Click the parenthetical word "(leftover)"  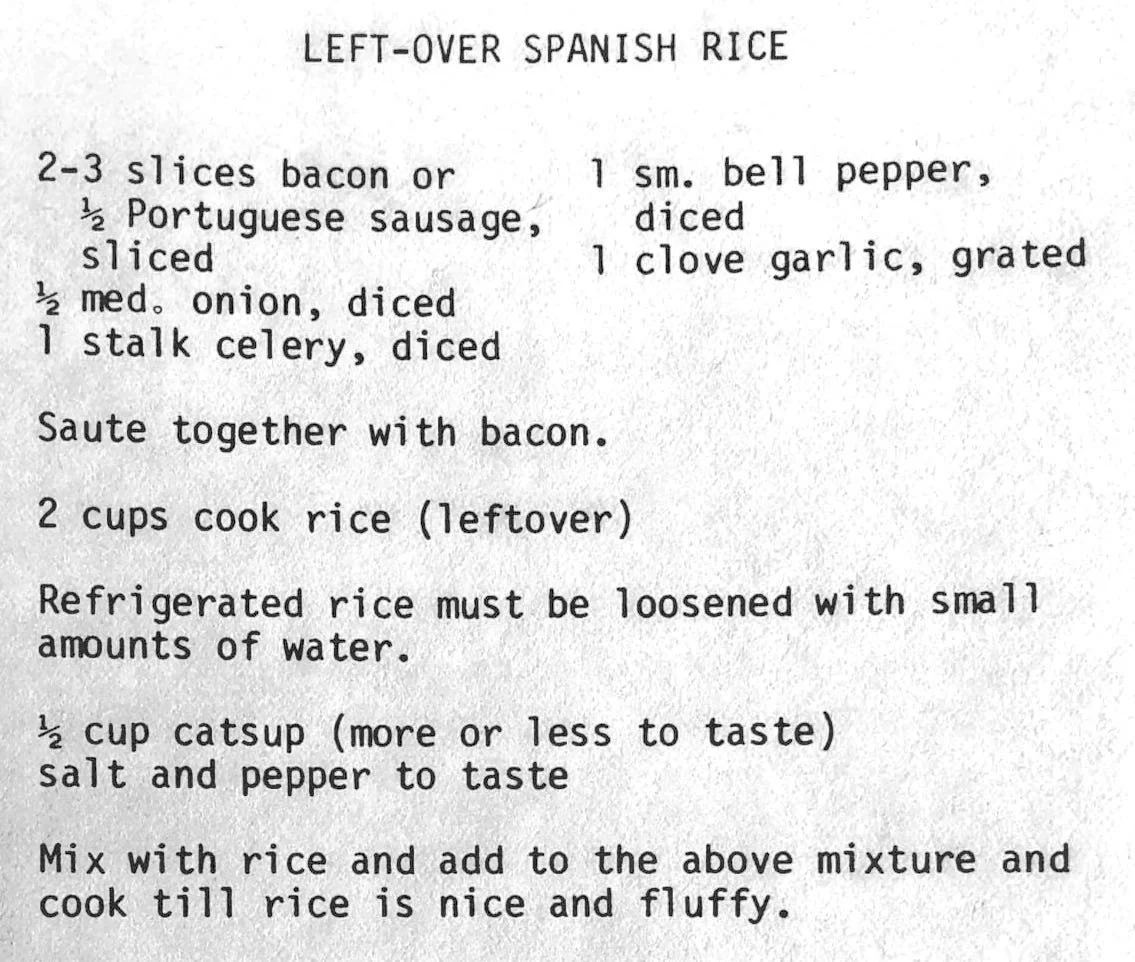coord(524,519)
